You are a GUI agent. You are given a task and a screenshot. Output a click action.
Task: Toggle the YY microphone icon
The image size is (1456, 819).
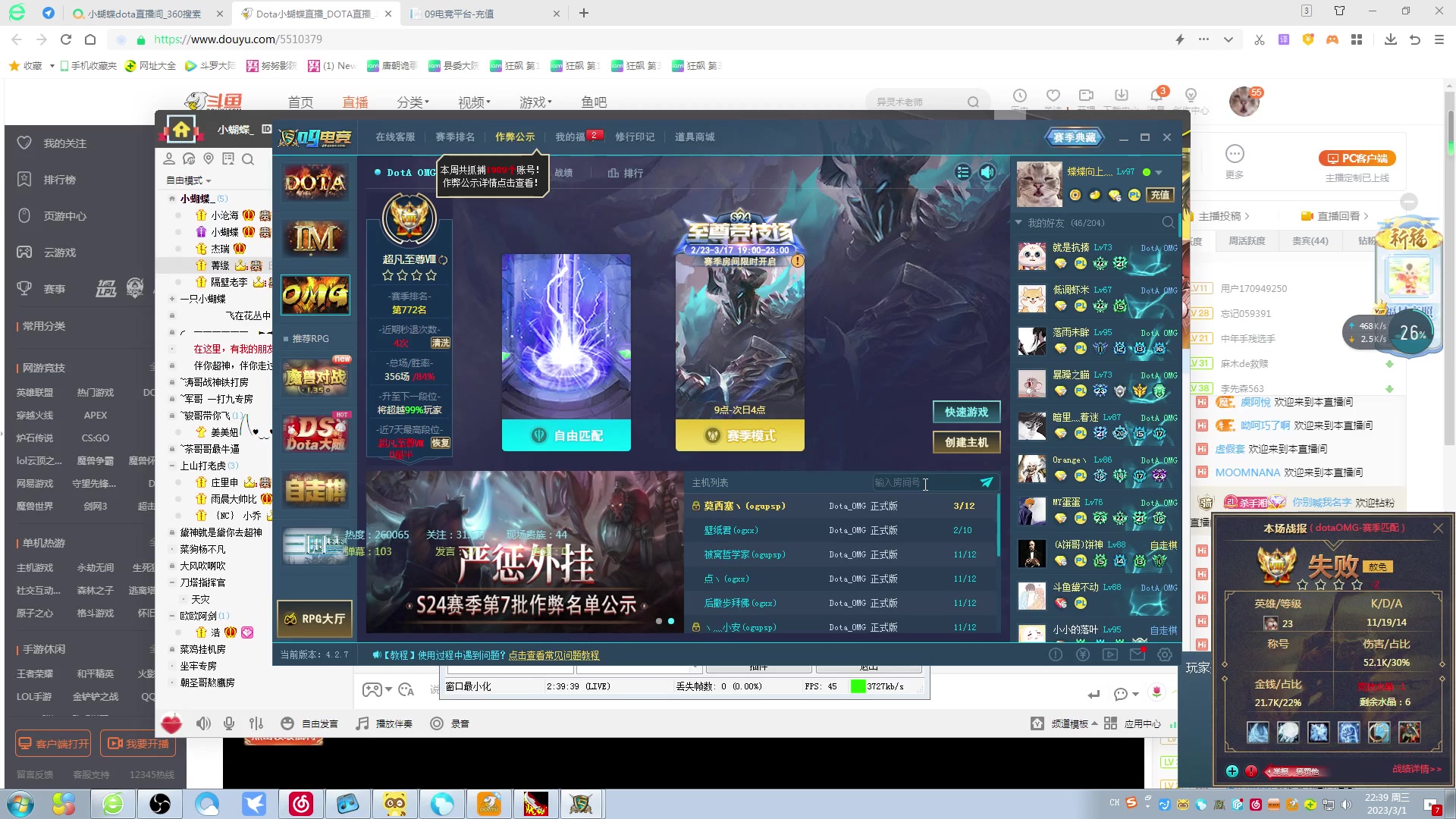(229, 723)
